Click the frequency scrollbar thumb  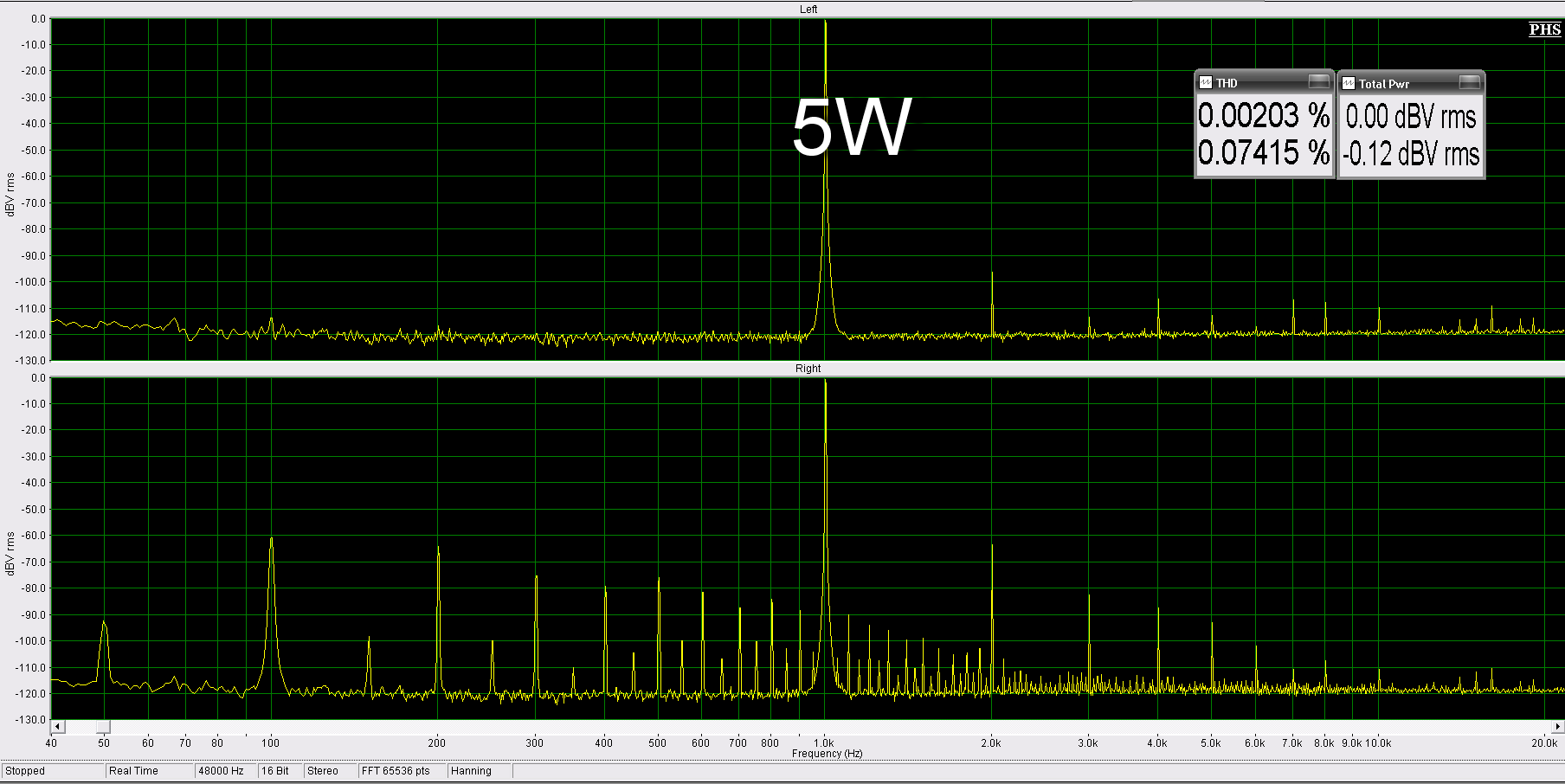pos(103,727)
